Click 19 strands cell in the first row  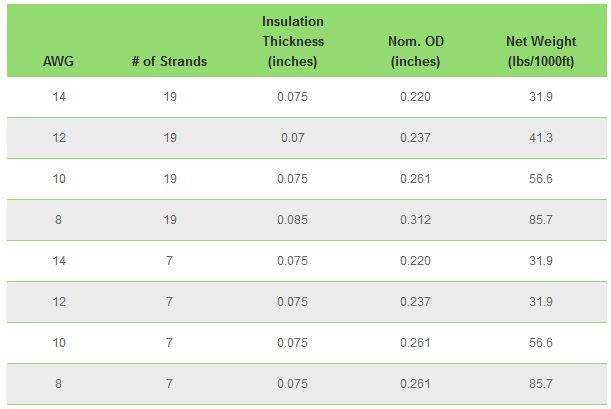tap(170, 97)
